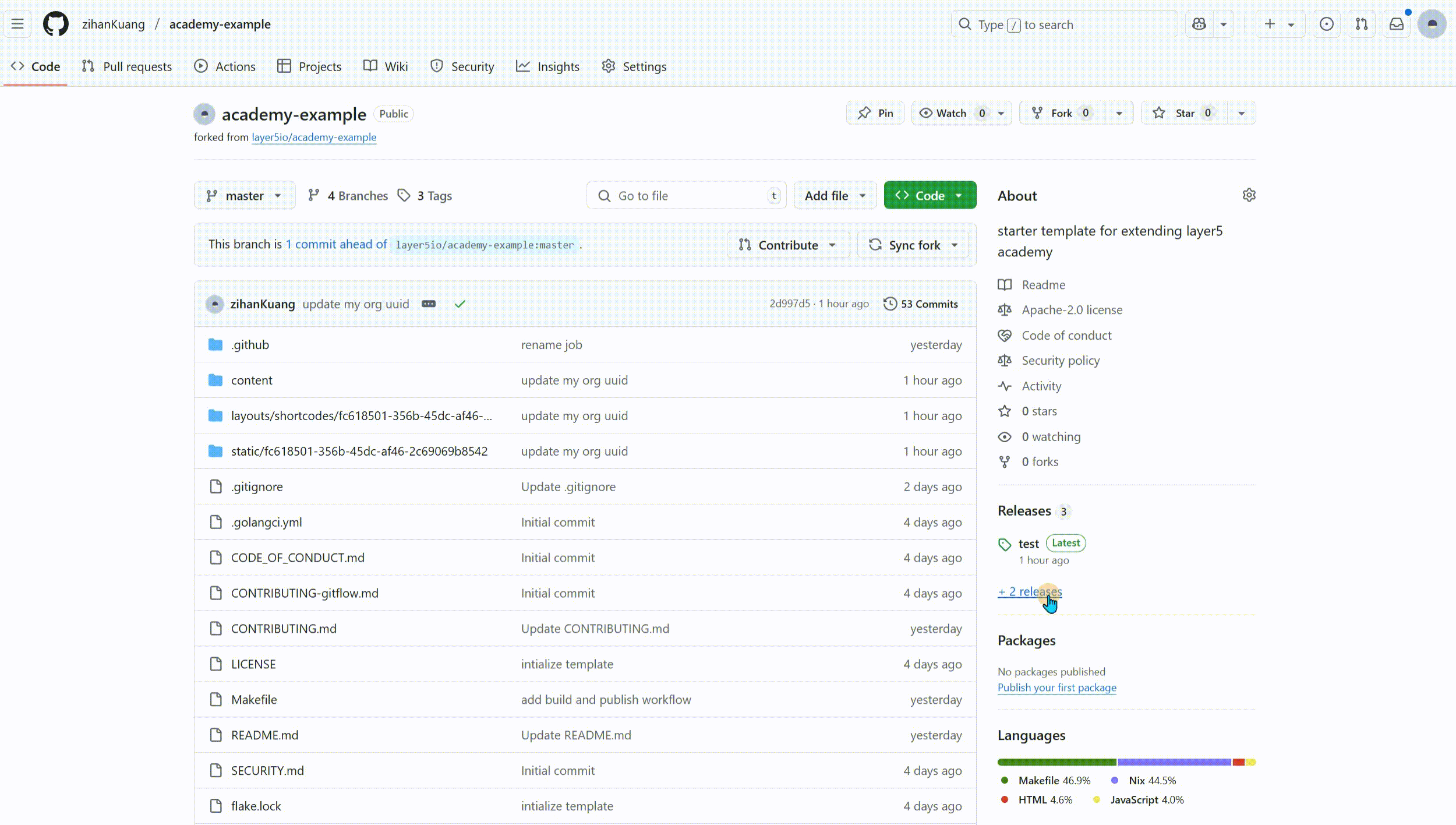Open the + 2 releases link
1456x825 pixels.
[1030, 591]
